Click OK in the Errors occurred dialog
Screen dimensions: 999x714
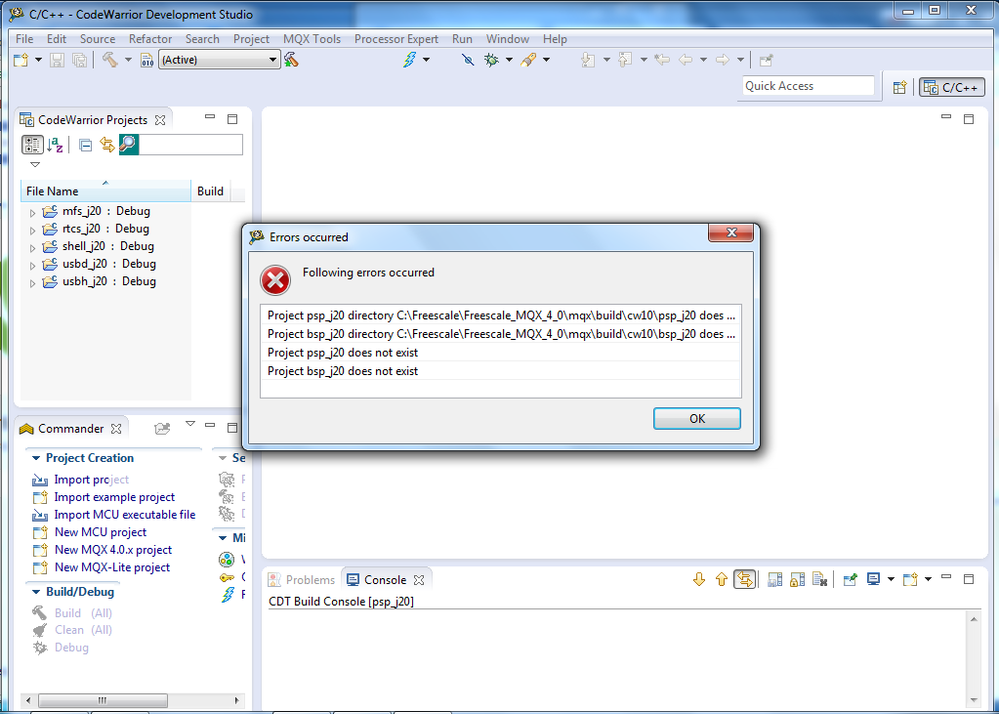pyautogui.click(x=696, y=418)
